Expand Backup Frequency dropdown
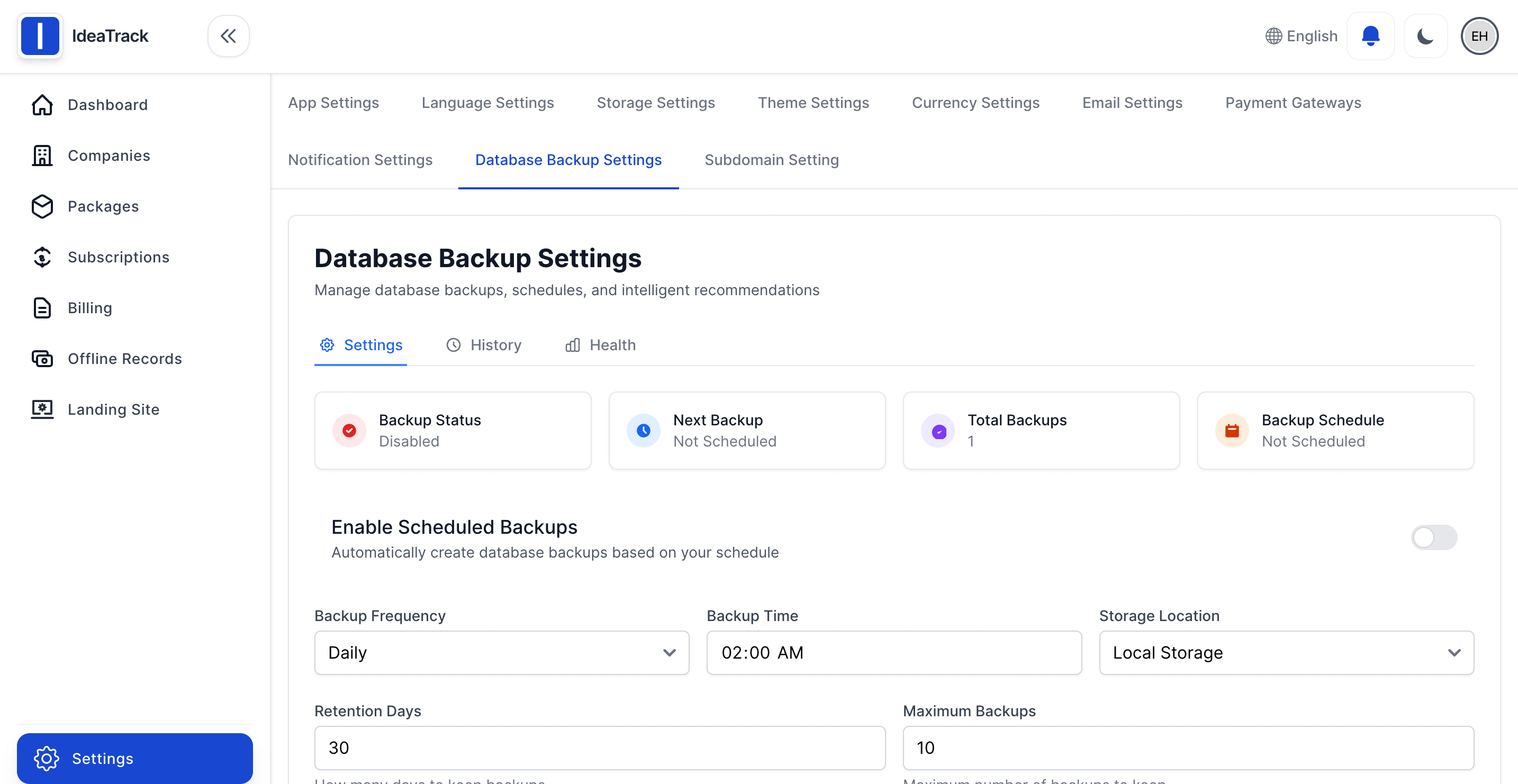1518x784 pixels. (x=501, y=653)
